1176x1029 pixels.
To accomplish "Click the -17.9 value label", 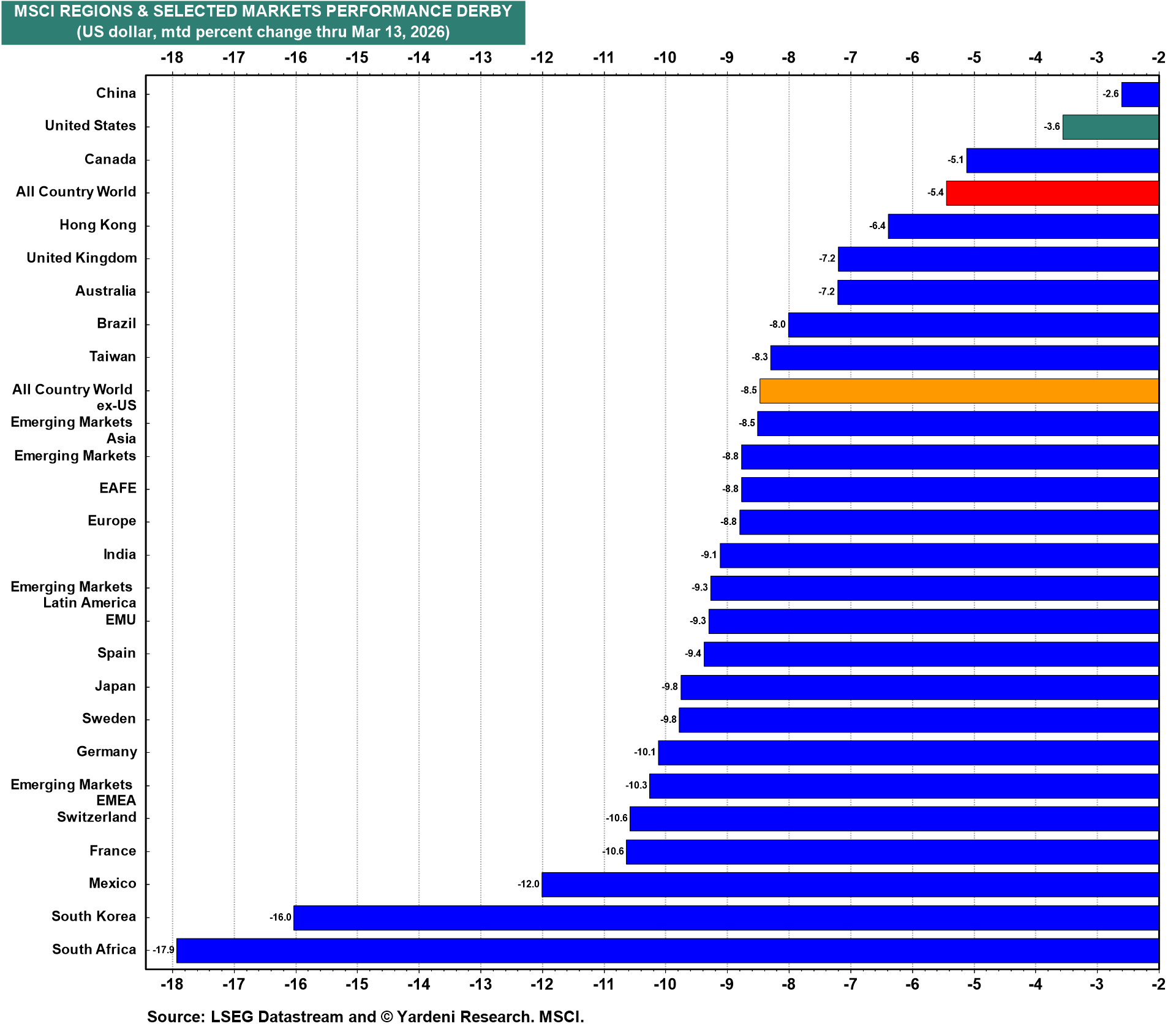I will tap(164, 950).
